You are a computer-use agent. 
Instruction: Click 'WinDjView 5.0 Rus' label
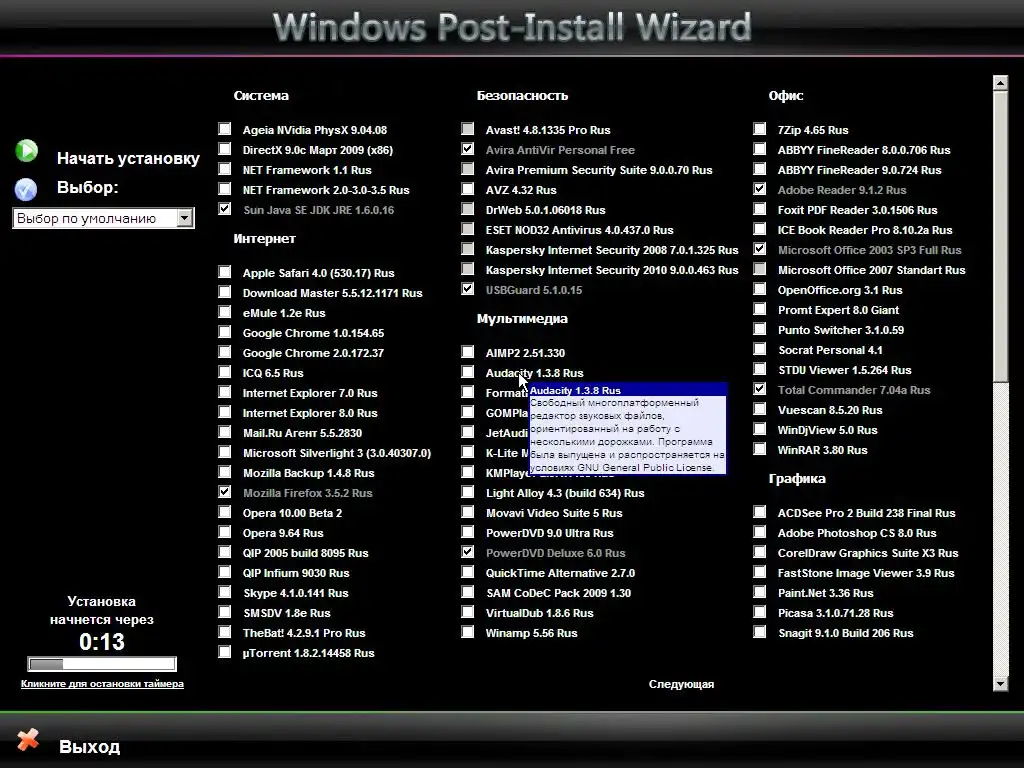[x=827, y=430]
